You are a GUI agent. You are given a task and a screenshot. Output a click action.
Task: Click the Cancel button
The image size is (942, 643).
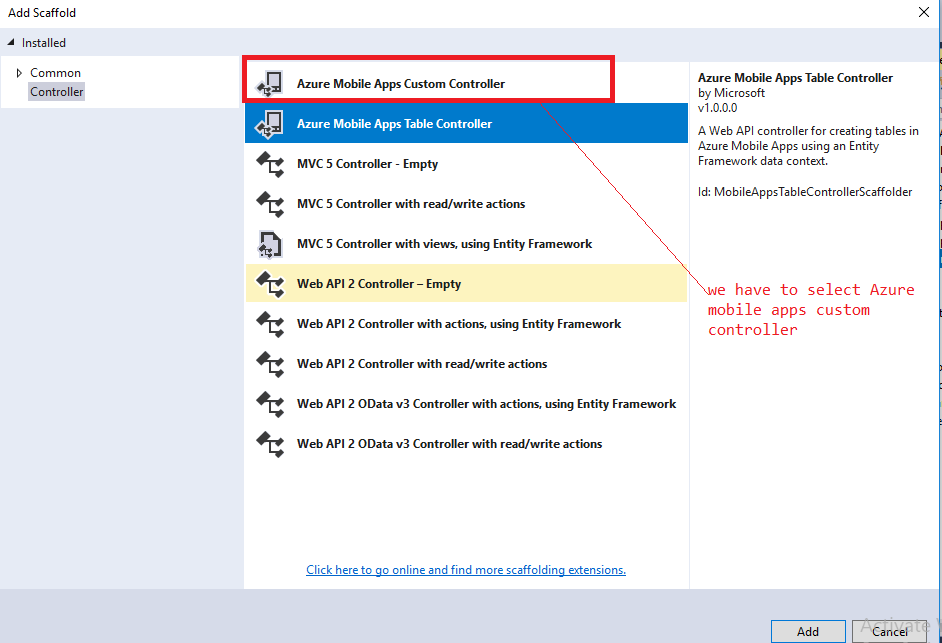coord(890,631)
